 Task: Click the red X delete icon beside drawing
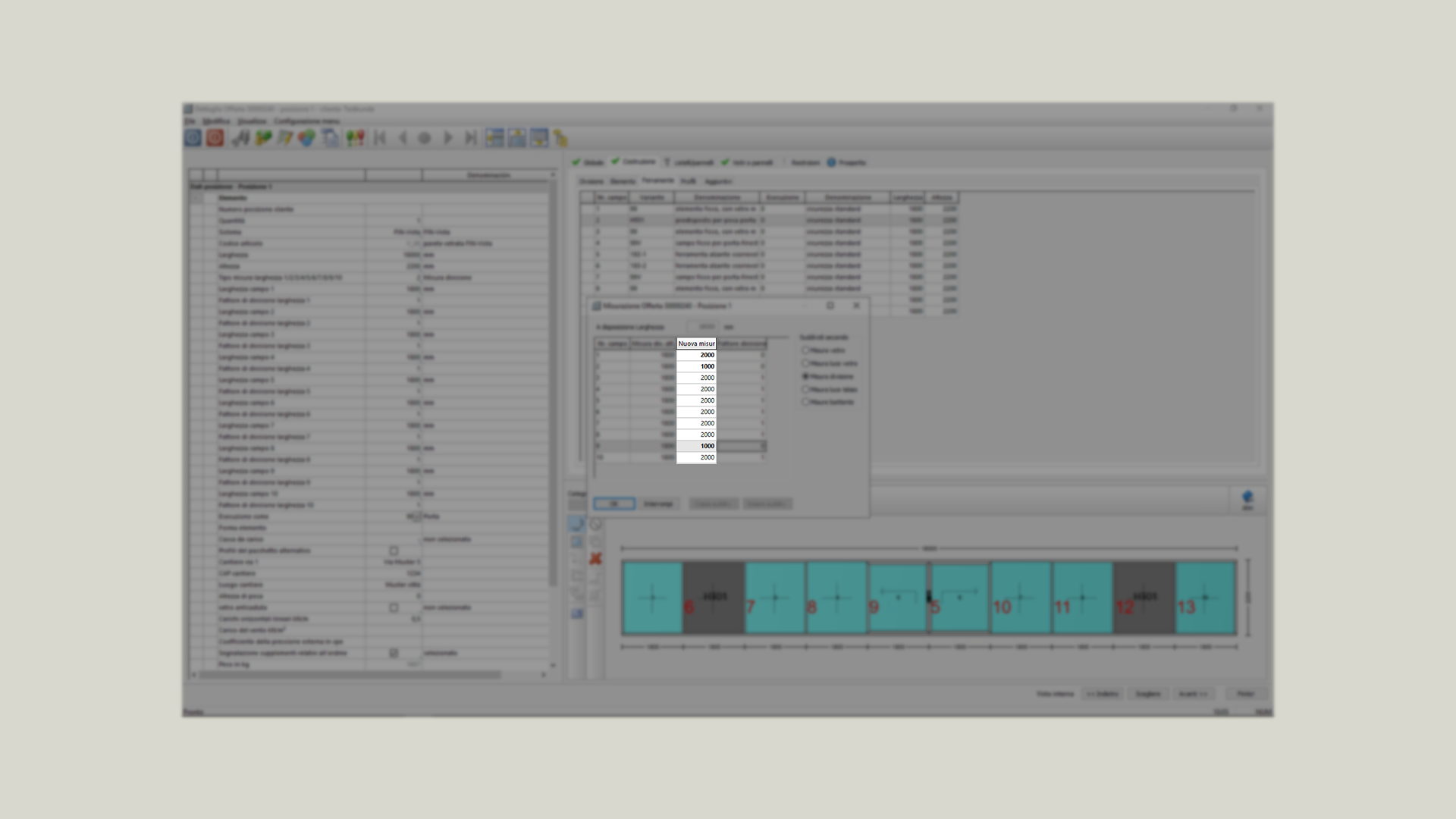tap(595, 559)
